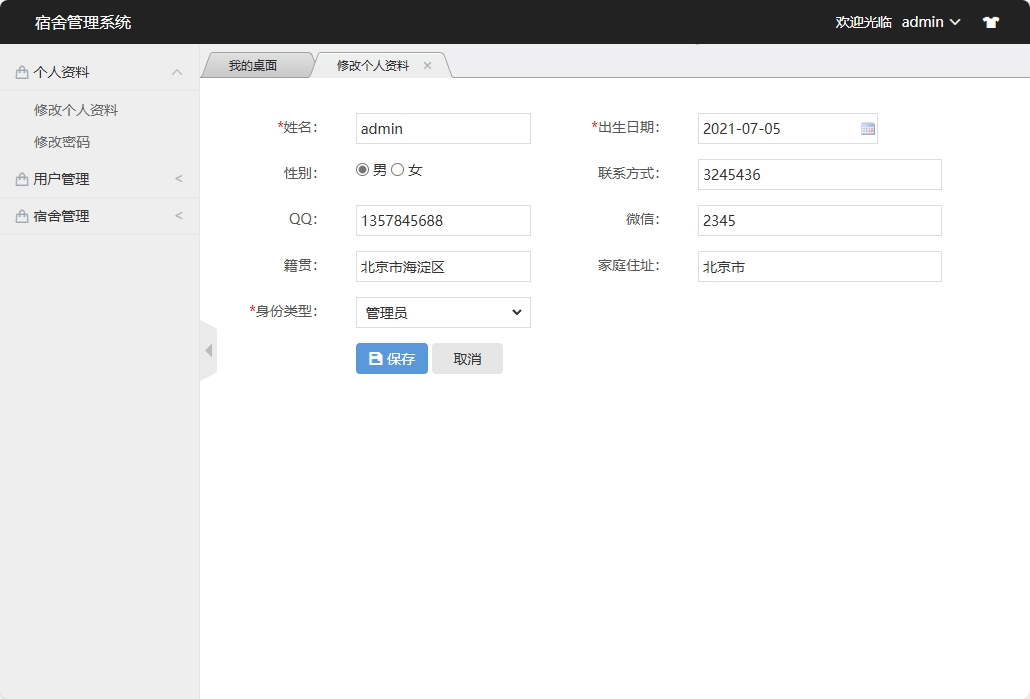1030x699 pixels.
Task: Select the 男 gender radio button
Action: [362, 169]
